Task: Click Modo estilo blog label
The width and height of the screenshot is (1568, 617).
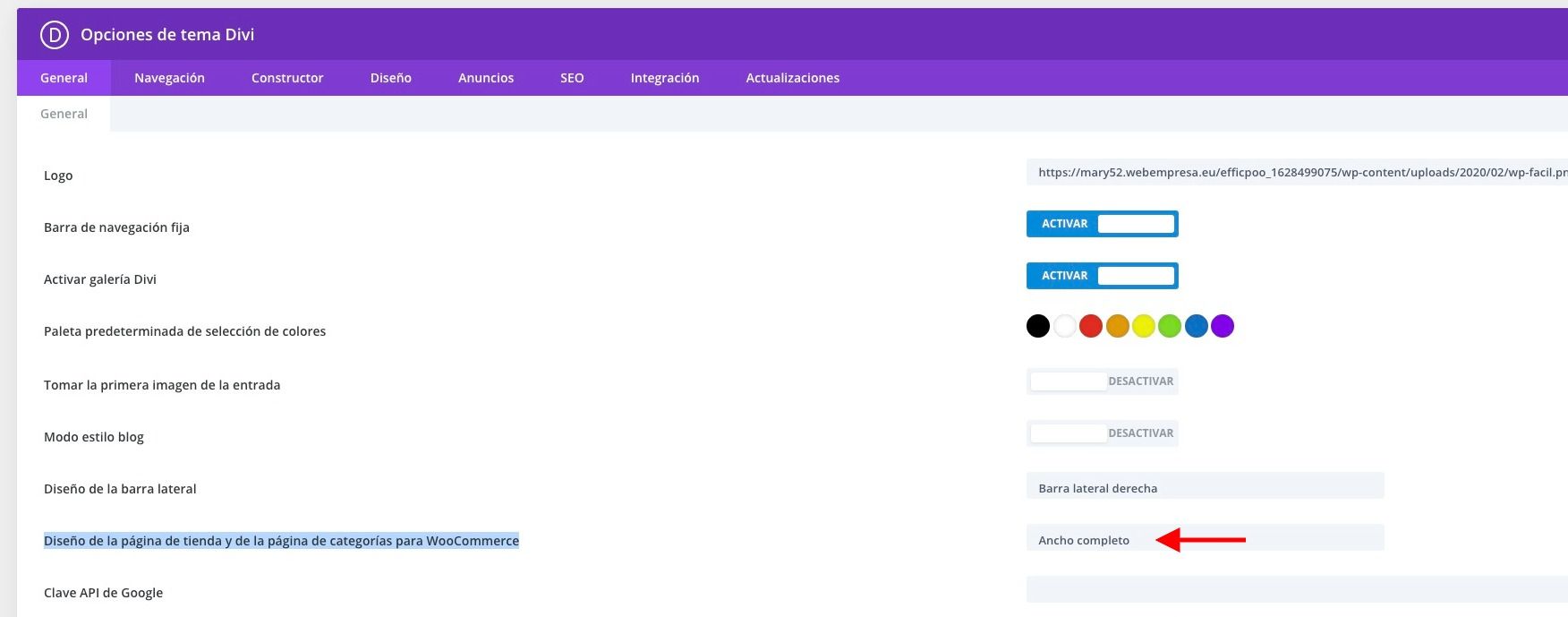Action: click(x=94, y=437)
